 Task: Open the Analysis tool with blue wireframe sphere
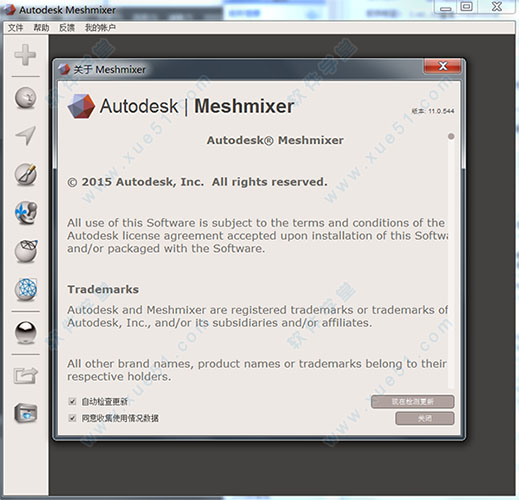(x=26, y=289)
